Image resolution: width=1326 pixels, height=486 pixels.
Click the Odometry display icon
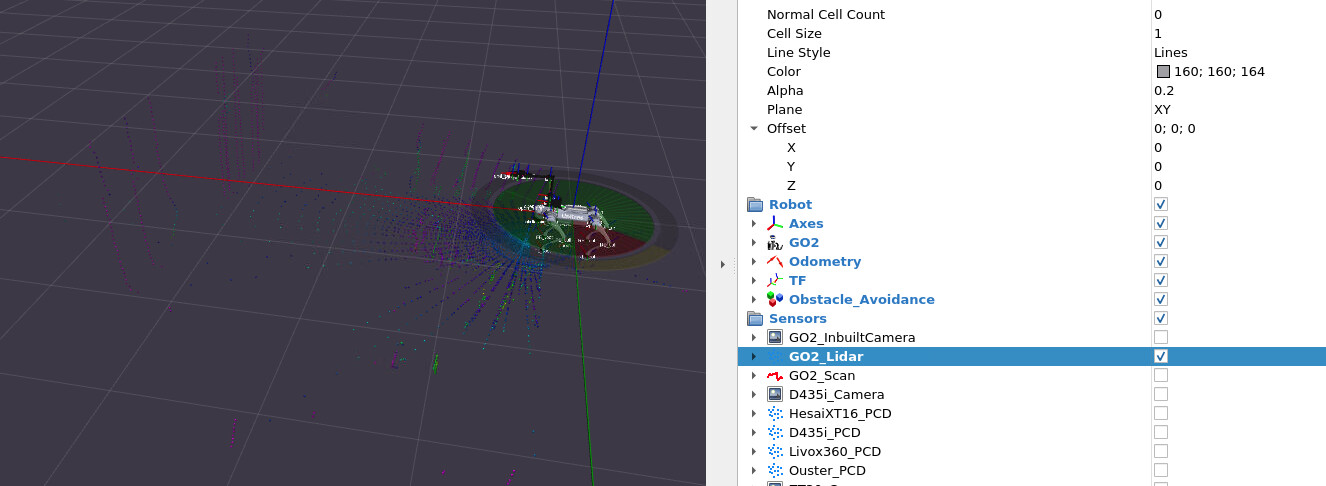point(775,262)
